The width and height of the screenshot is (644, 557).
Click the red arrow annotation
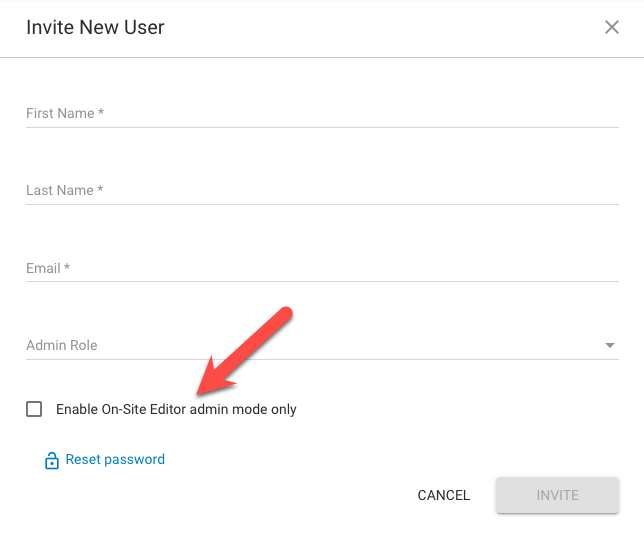(x=244, y=352)
